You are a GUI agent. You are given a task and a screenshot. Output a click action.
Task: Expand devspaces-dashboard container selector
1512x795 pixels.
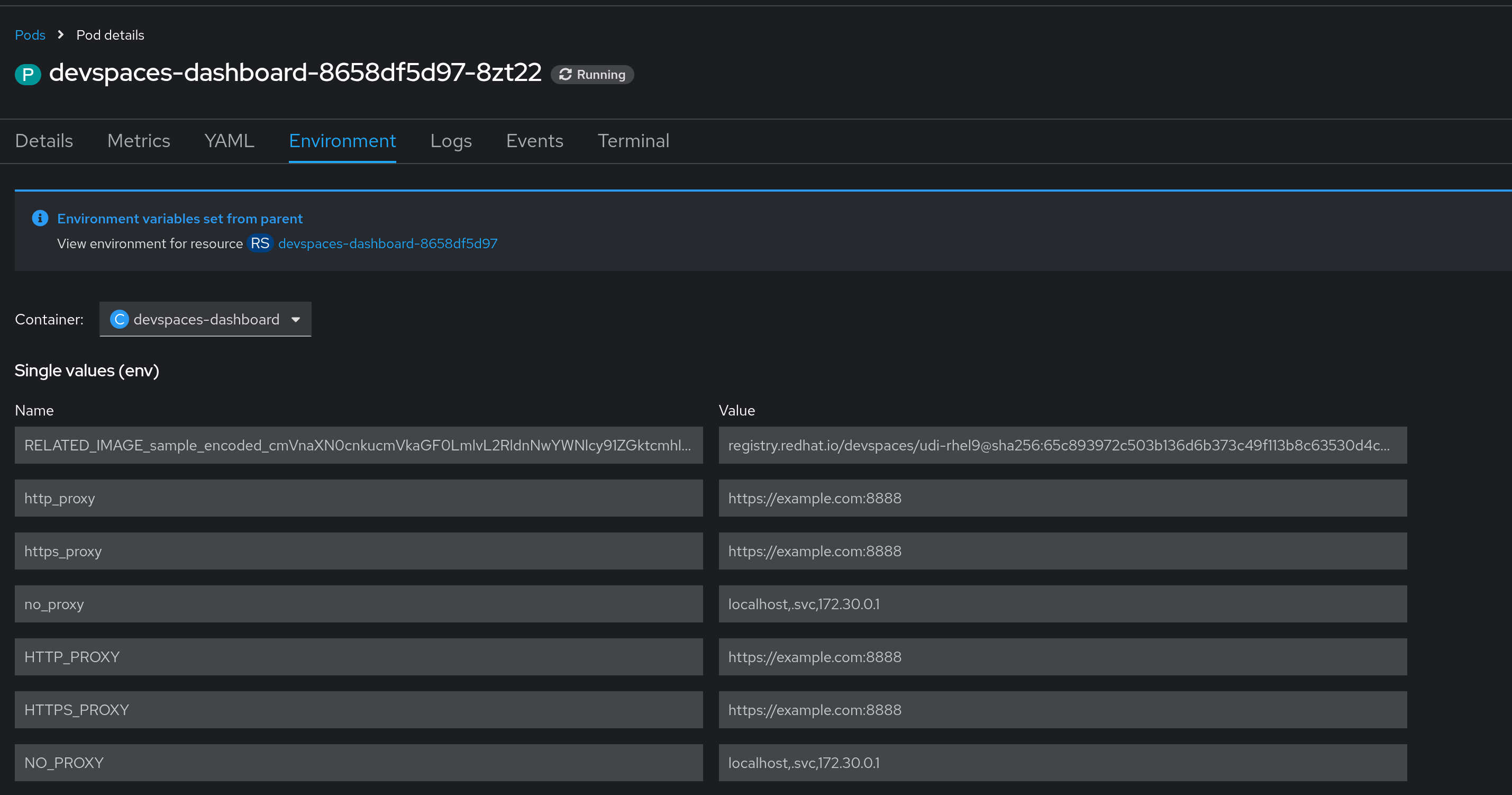tap(206, 319)
